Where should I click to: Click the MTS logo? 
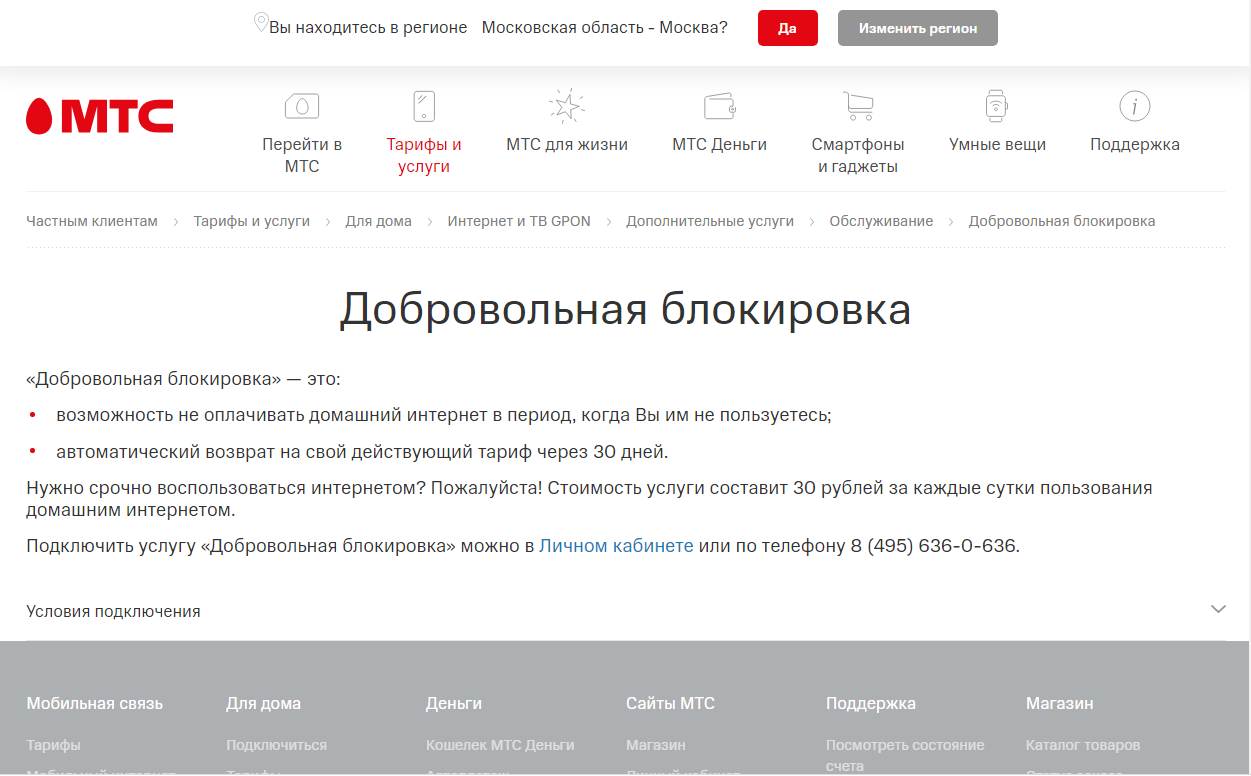pos(99,117)
